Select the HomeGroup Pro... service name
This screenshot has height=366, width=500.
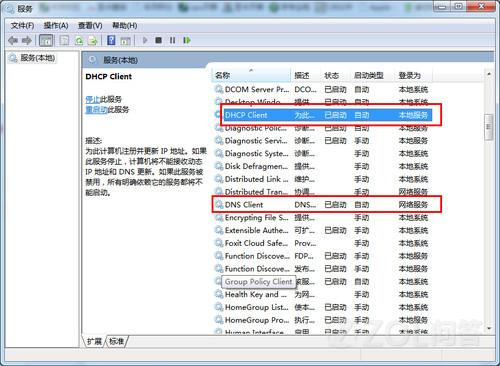[257, 320]
